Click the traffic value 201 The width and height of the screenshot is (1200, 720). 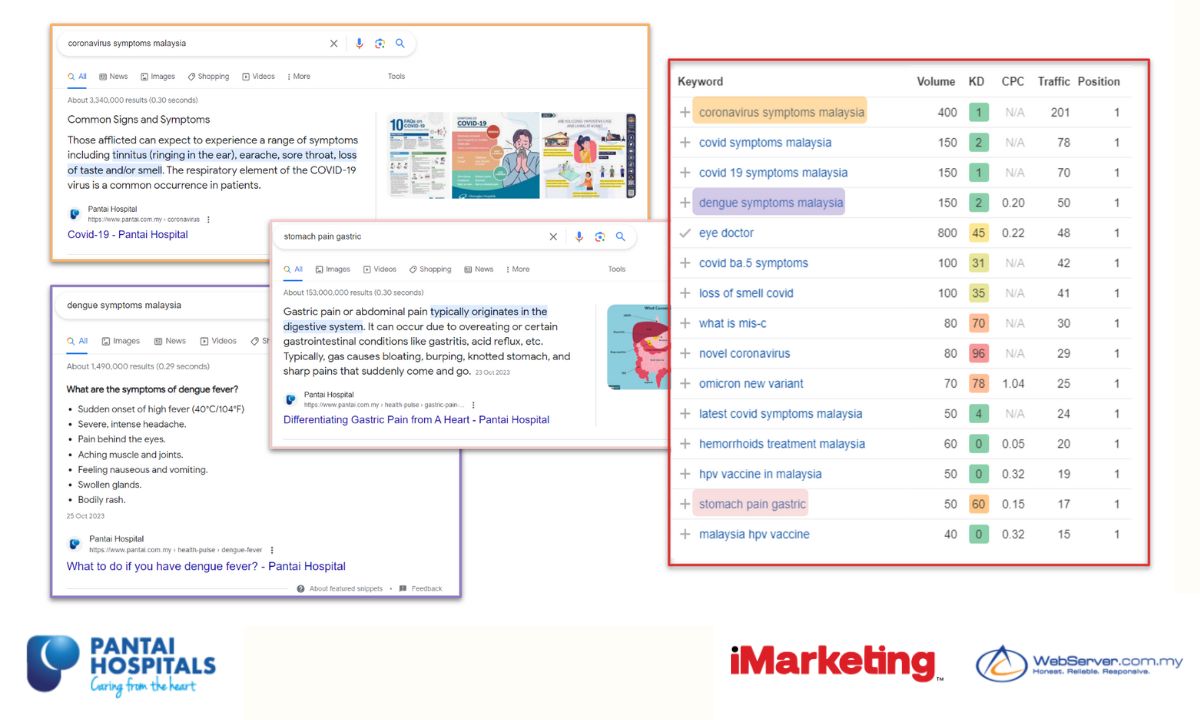coord(1060,113)
